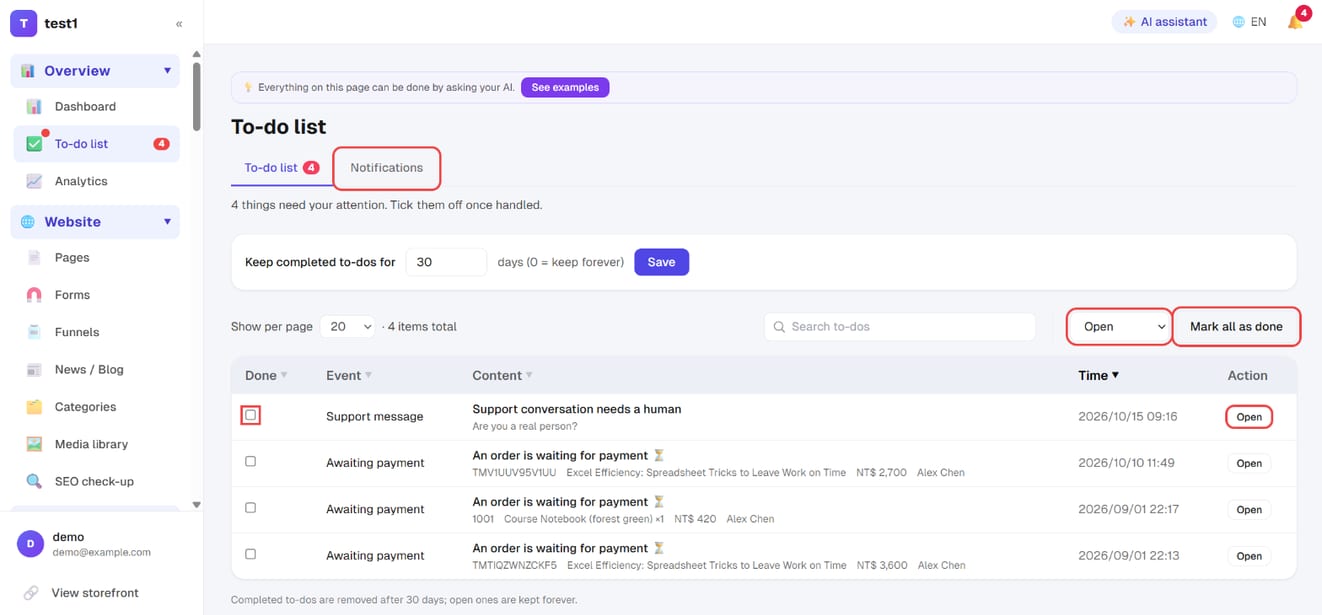Collapse the sidebar with the double-chevron icon
Screen dimensions: 1322x615
pos(179,23)
